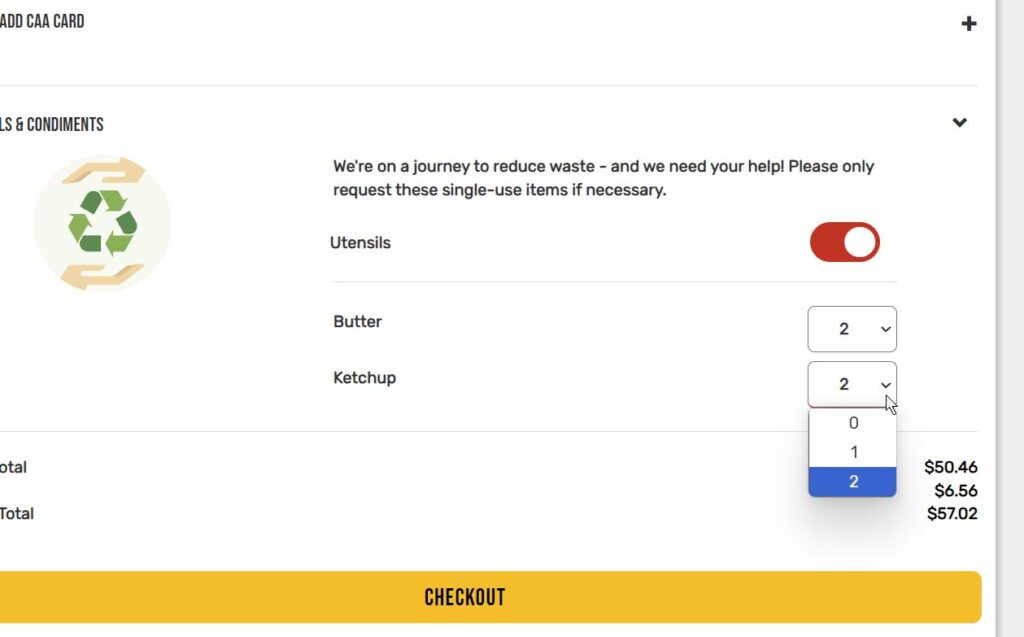Choose 0 in the Ketchup quantity list

tap(853, 423)
